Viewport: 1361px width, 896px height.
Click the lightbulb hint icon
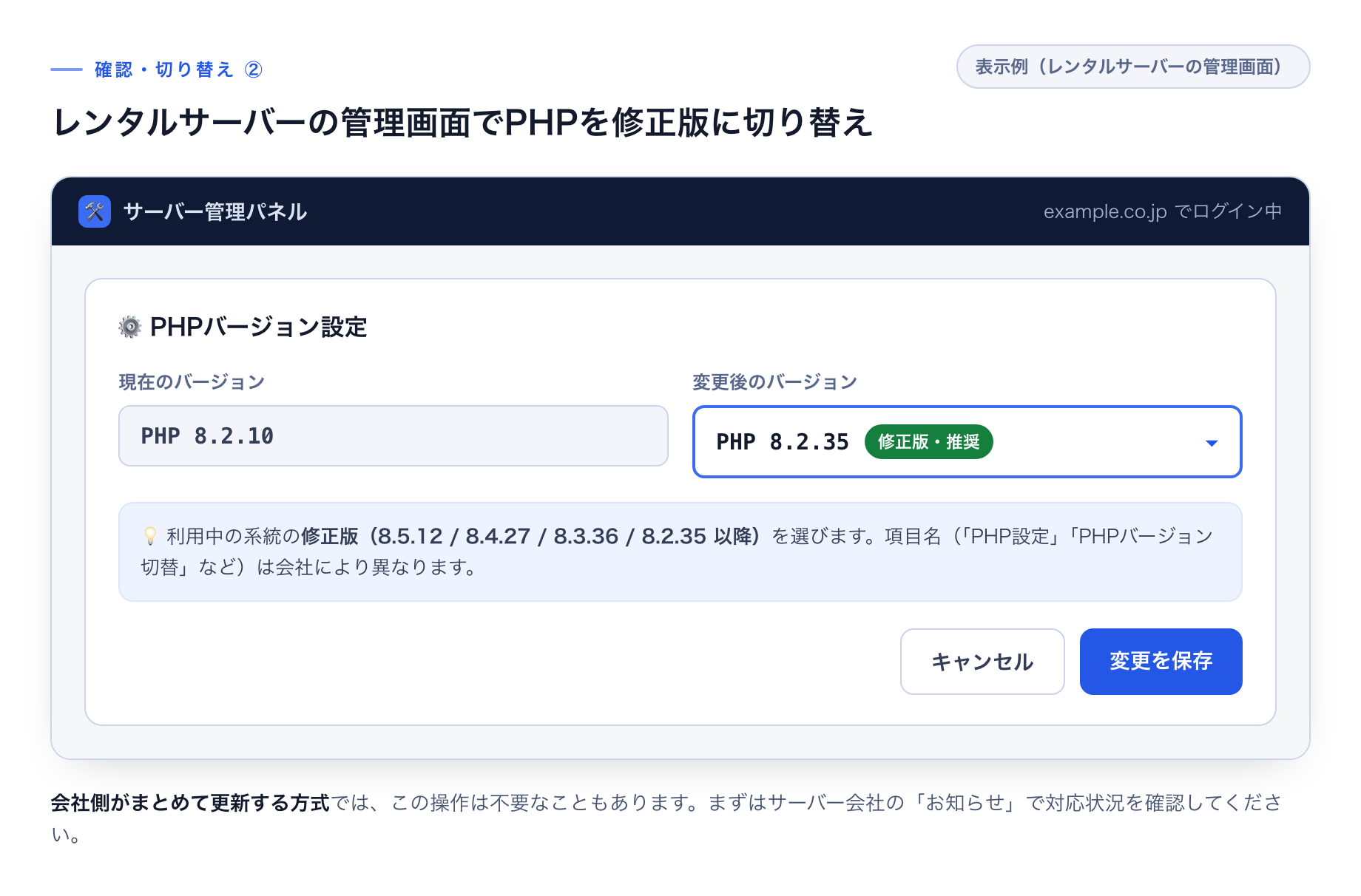(150, 536)
